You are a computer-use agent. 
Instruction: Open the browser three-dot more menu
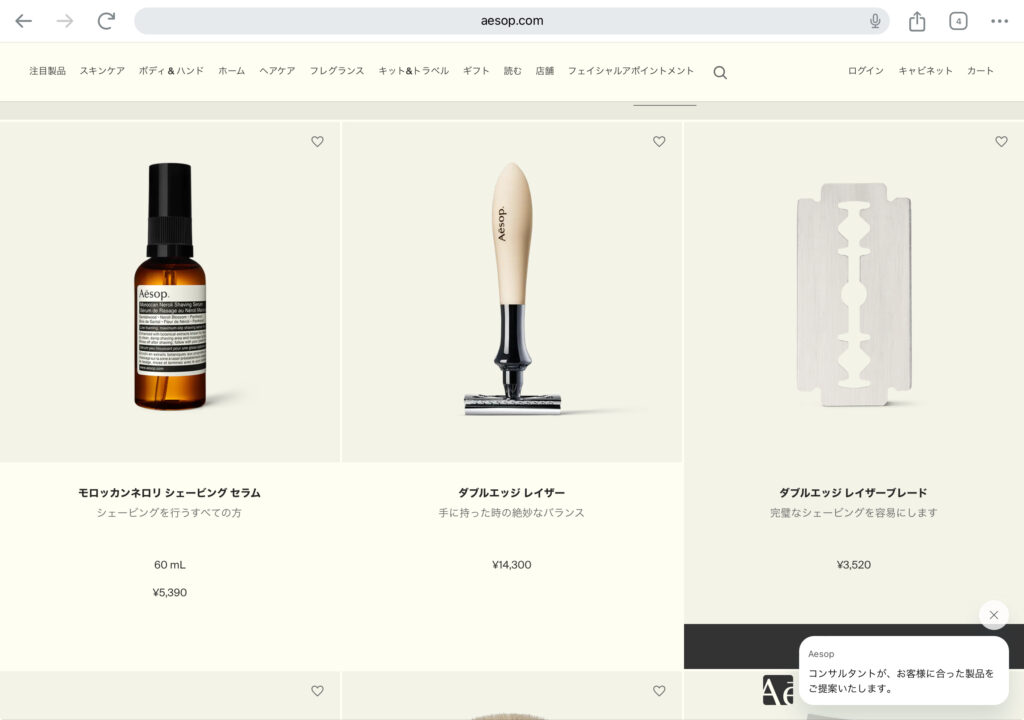click(999, 21)
